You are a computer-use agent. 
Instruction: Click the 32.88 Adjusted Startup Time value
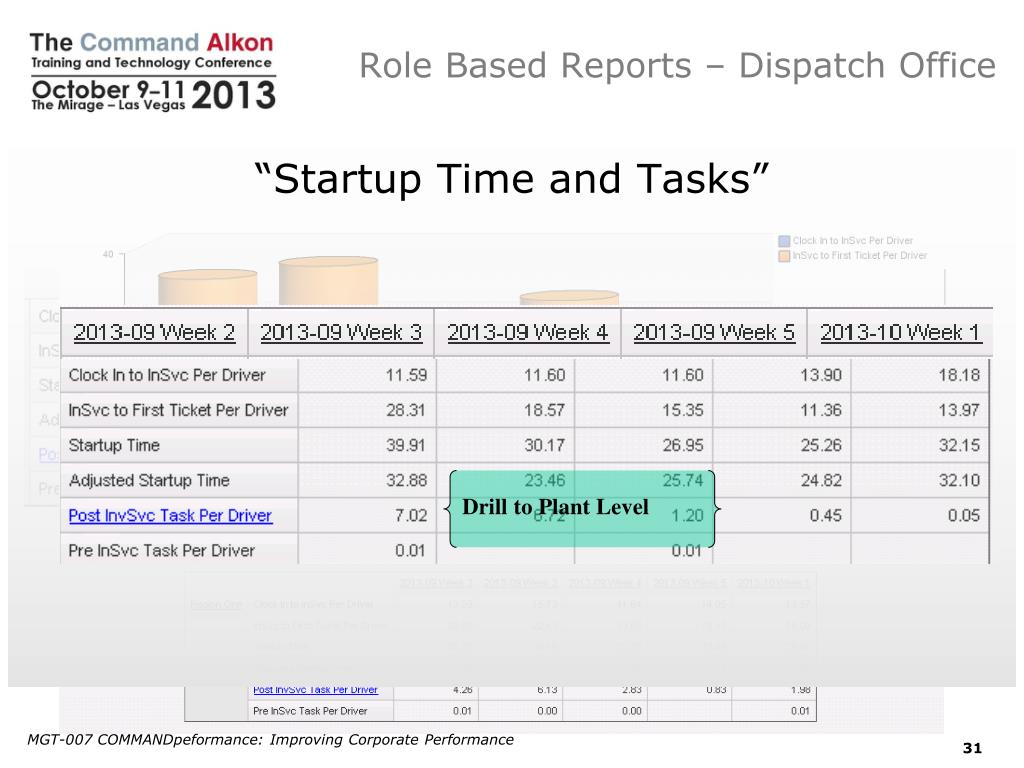click(406, 481)
